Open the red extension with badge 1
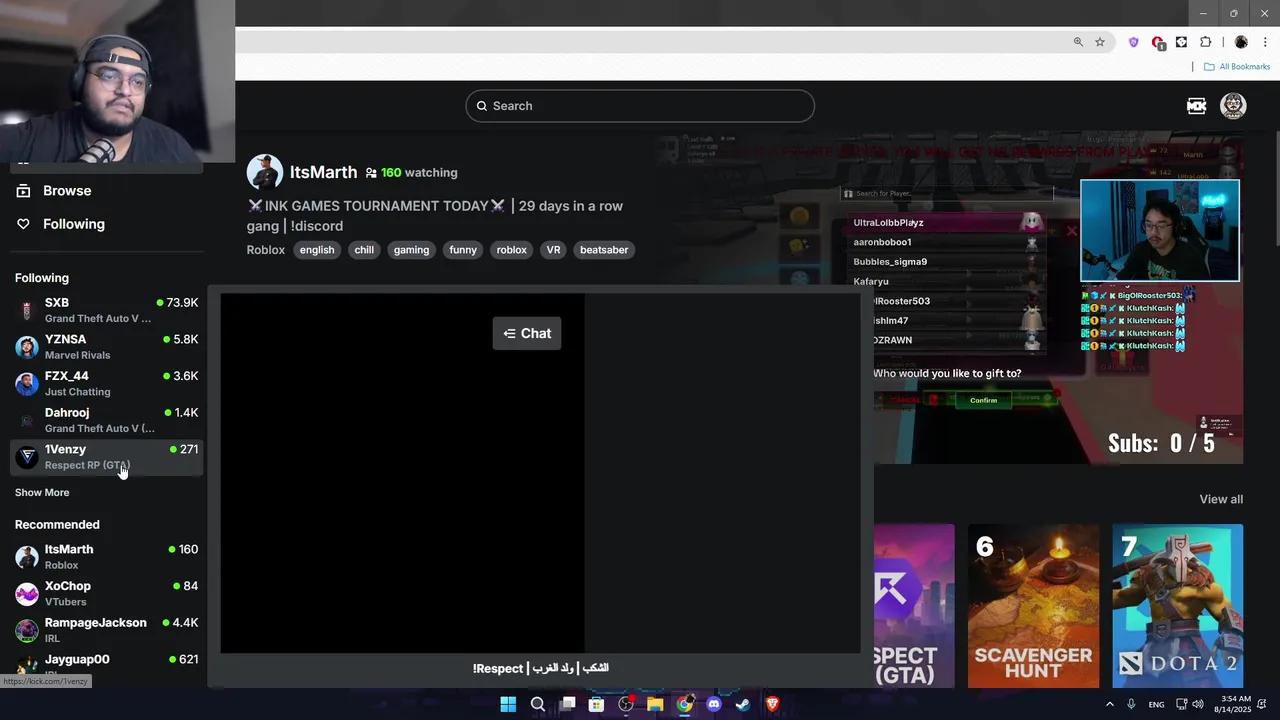 click(1158, 43)
